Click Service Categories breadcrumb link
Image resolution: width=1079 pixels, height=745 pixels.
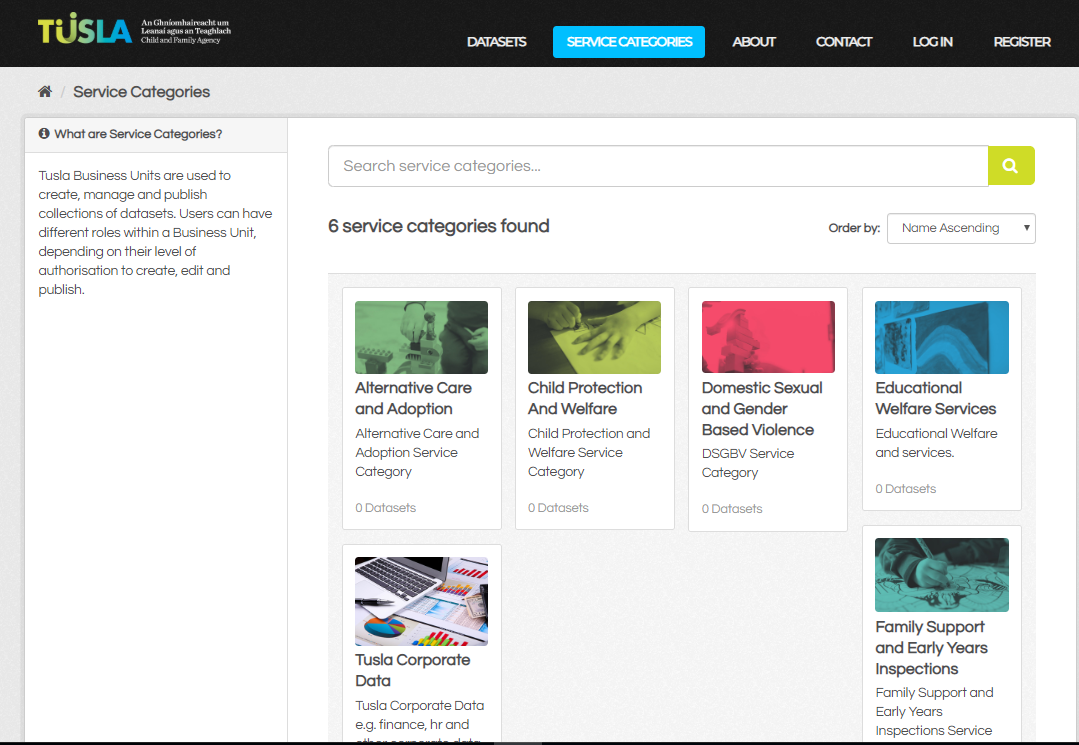pos(142,92)
